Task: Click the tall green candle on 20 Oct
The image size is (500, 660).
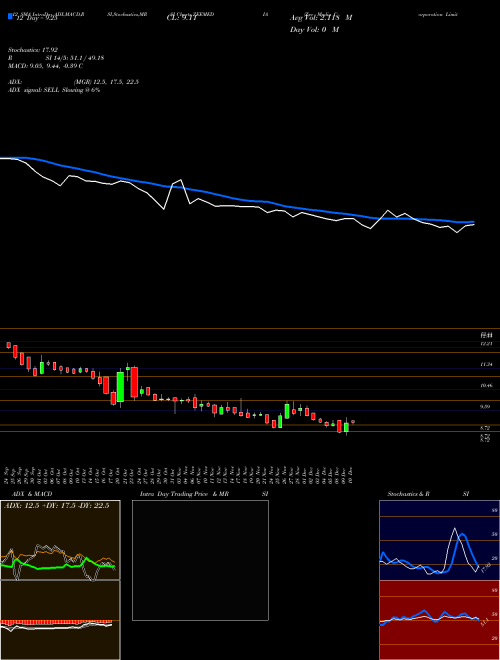Action: (120, 386)
